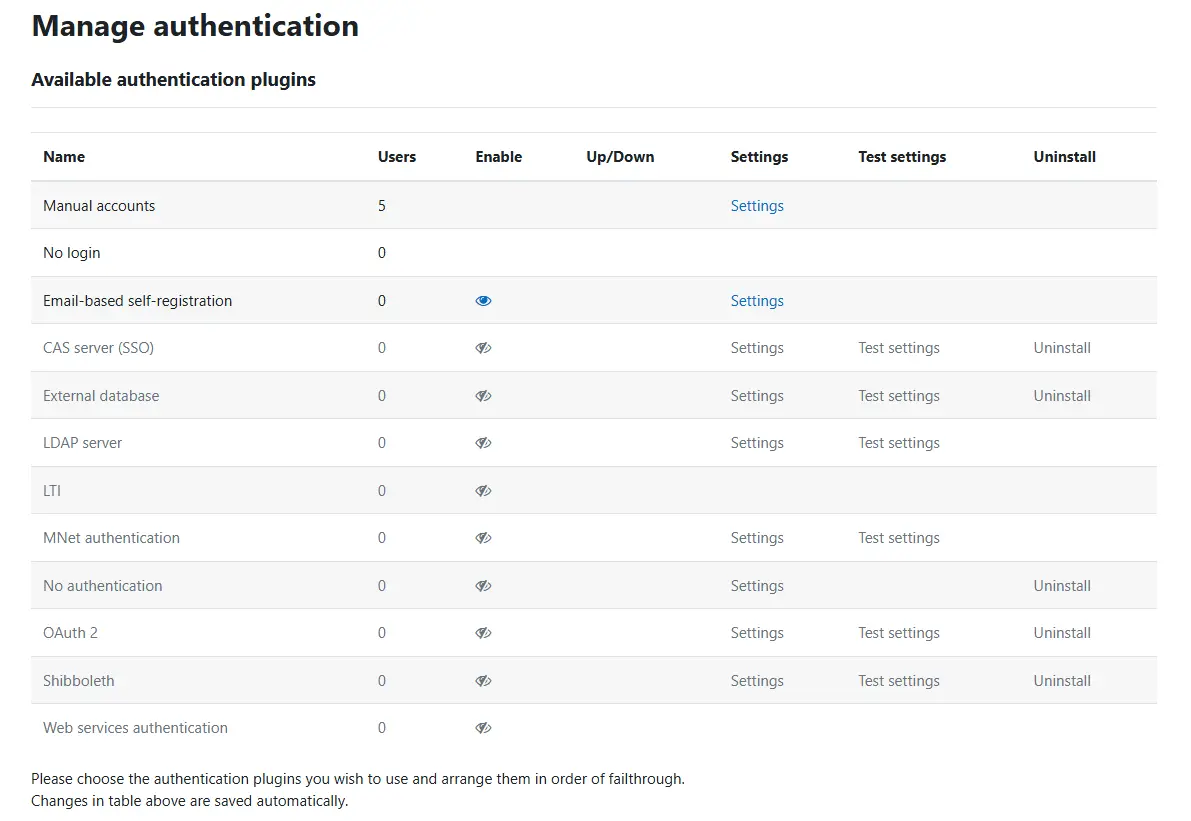
Task: Test settings for OAuth 2
Action: (899, 633)
